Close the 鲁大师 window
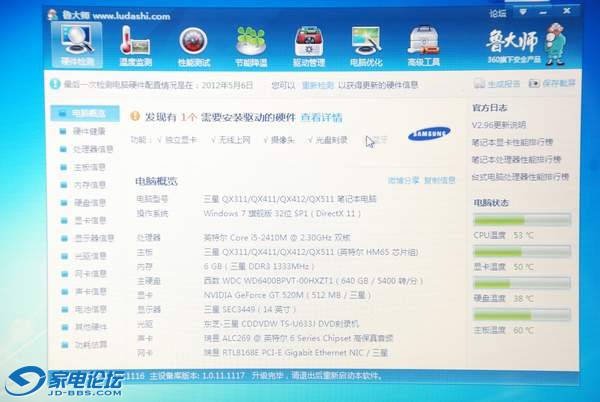The image size is (600, 402). coord(567,11)
